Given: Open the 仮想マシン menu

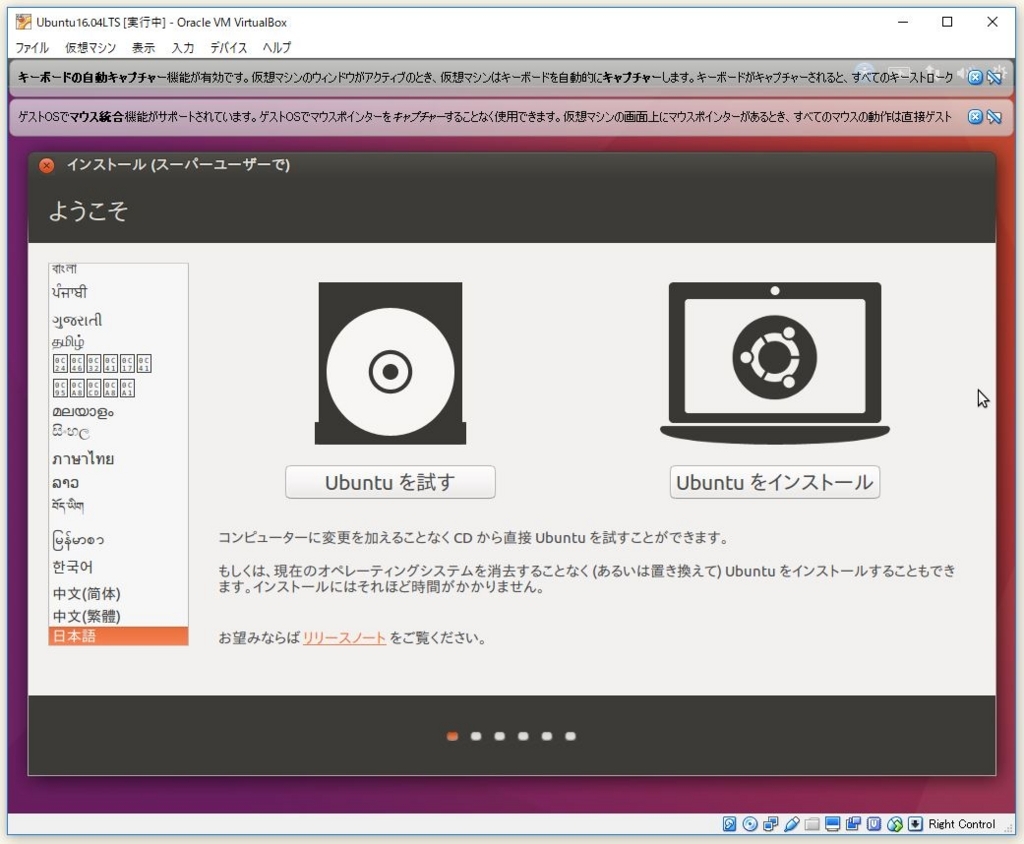Looking at the screenshot, I should [x=90, y=48].
